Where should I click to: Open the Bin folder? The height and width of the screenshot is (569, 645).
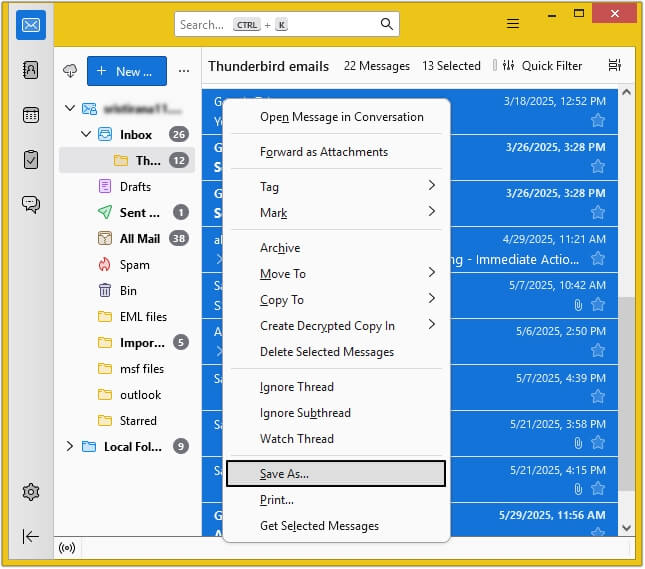127,290
